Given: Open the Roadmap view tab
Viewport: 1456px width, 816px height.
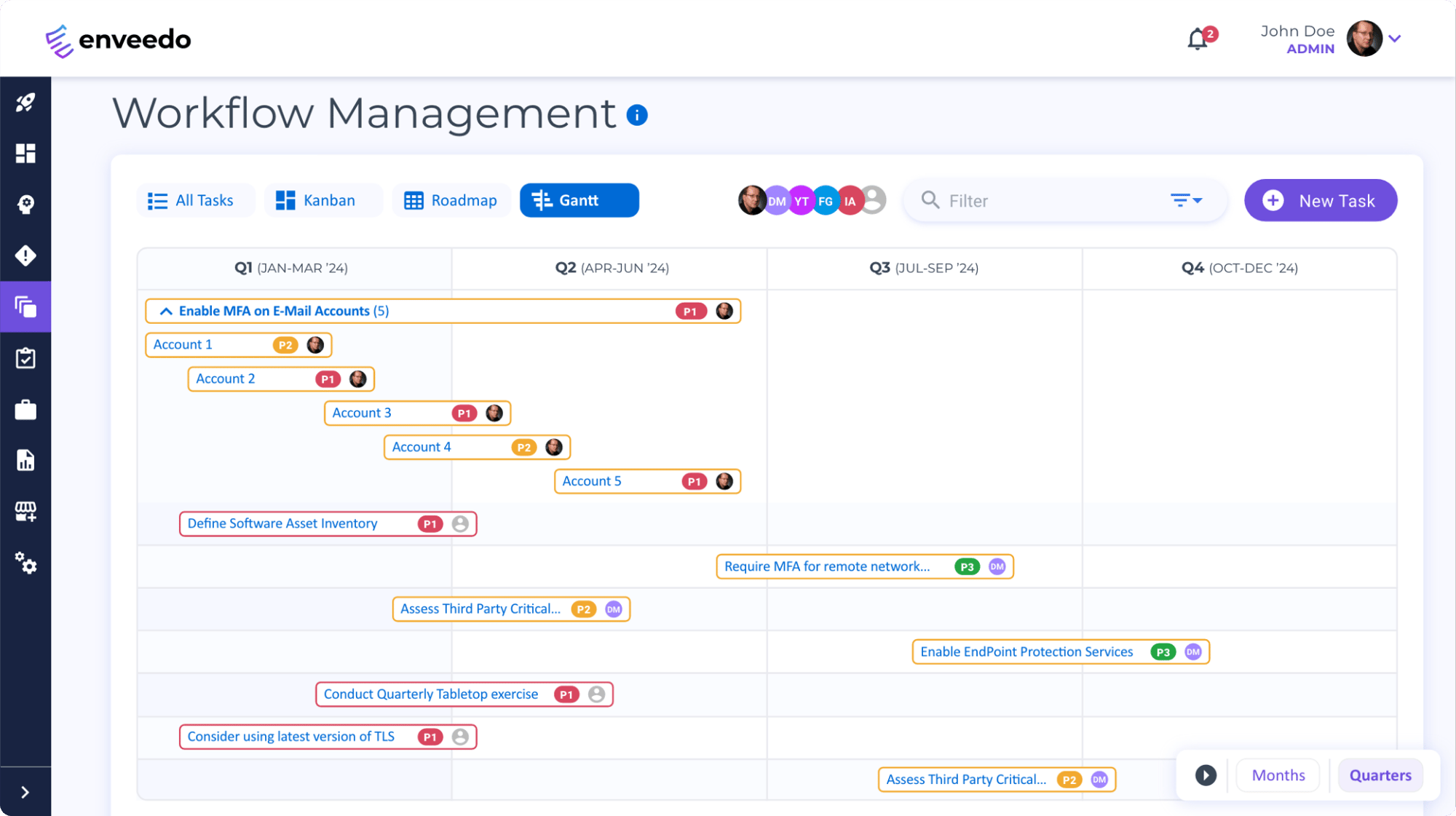Looking at the screenshot, I should point(451,200).
